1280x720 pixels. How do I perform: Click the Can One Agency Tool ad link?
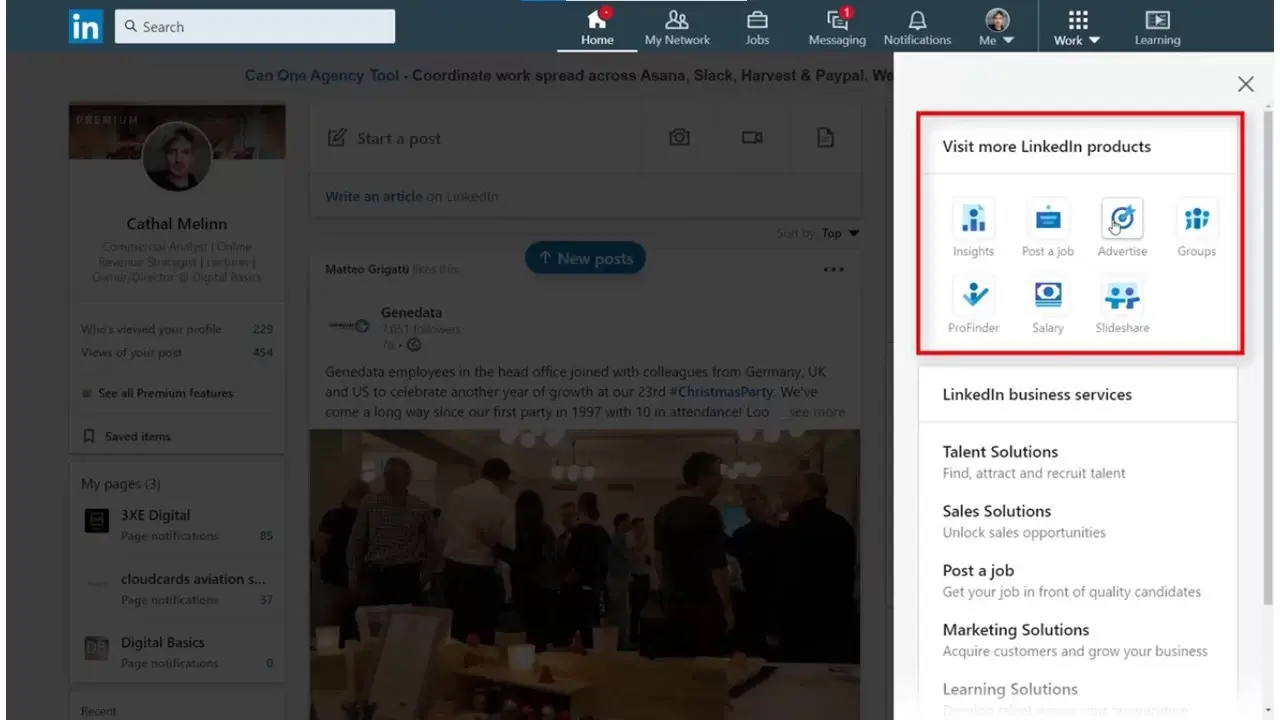pyautogui.click(x=322, y=75)
